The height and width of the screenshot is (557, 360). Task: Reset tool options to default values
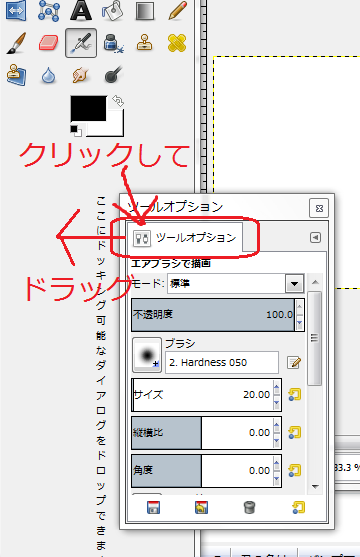pos(299,507)
